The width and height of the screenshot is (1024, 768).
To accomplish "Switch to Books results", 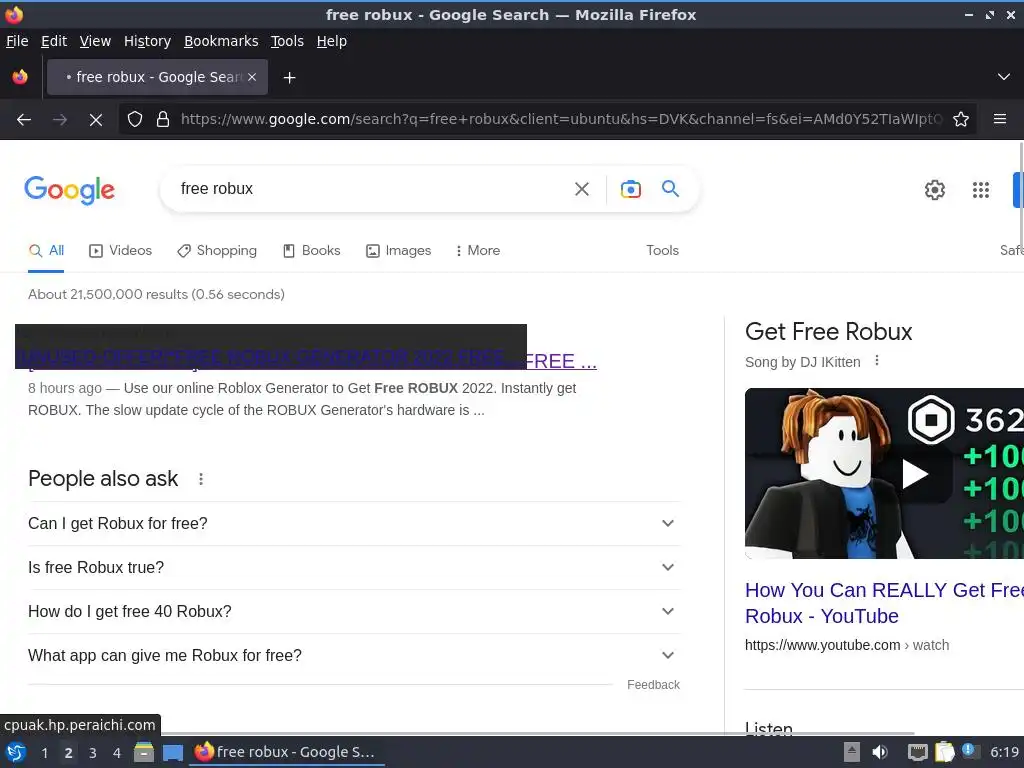I will tap(312, 251).
